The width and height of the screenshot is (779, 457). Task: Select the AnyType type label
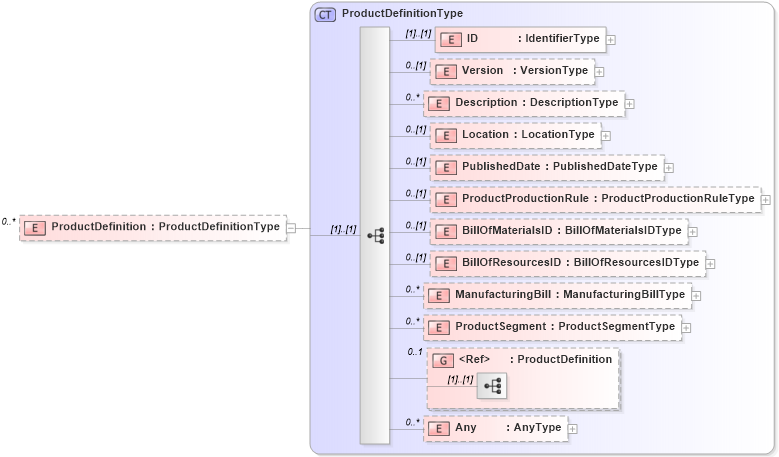click(x=538, y=428)
